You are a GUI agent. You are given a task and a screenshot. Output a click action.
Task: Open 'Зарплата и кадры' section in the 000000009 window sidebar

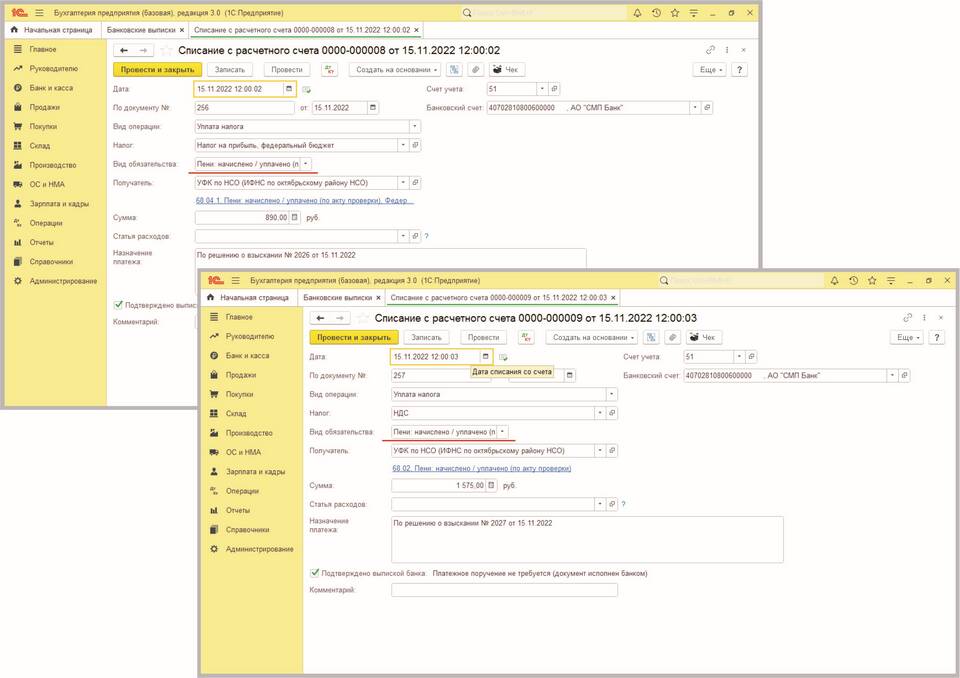255,472
